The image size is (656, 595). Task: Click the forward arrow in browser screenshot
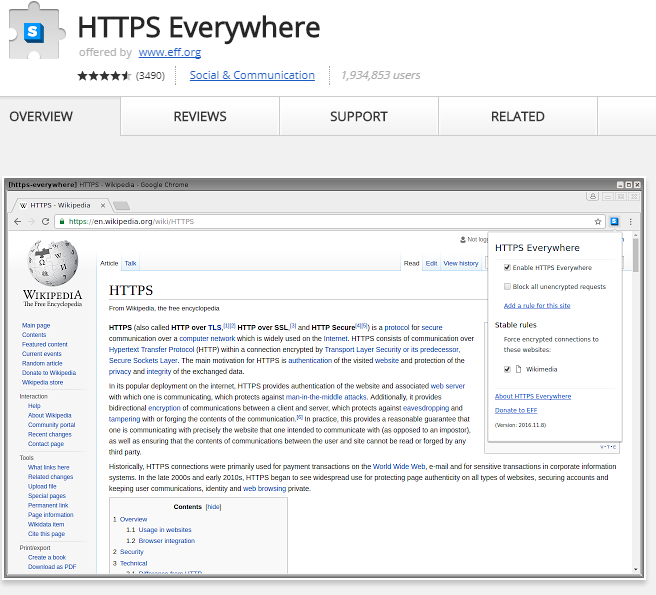coord(31,222)
